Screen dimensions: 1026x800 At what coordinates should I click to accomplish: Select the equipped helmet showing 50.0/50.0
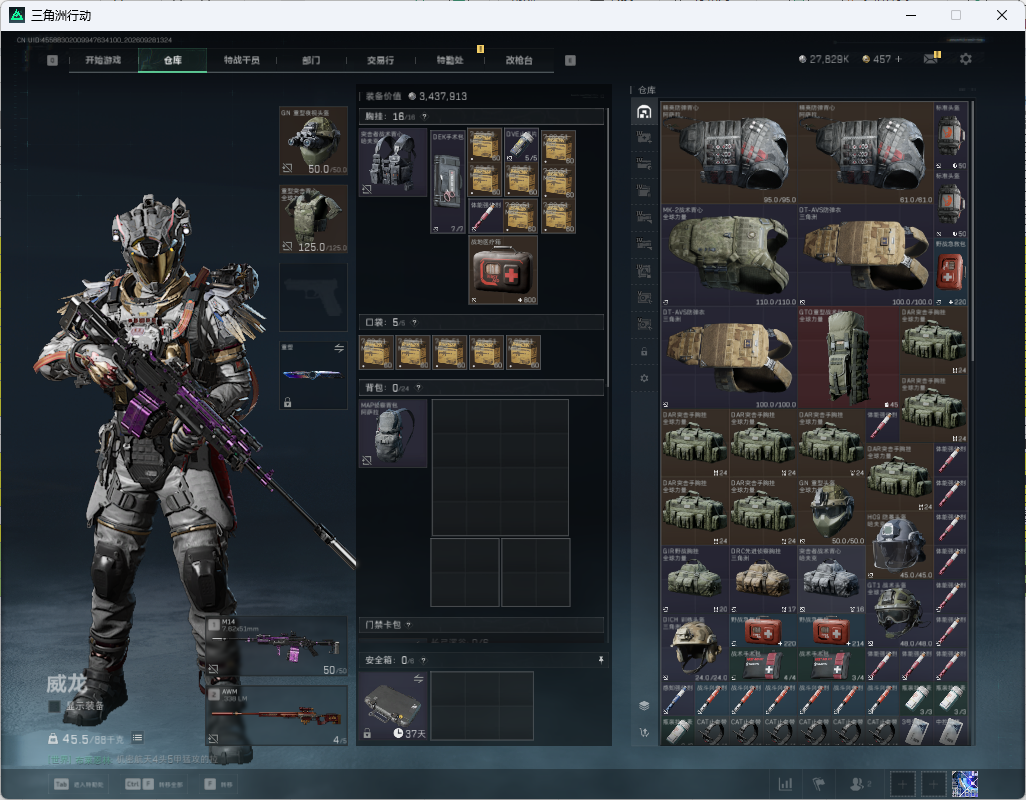pyautogui.click(x=313, y=141)
